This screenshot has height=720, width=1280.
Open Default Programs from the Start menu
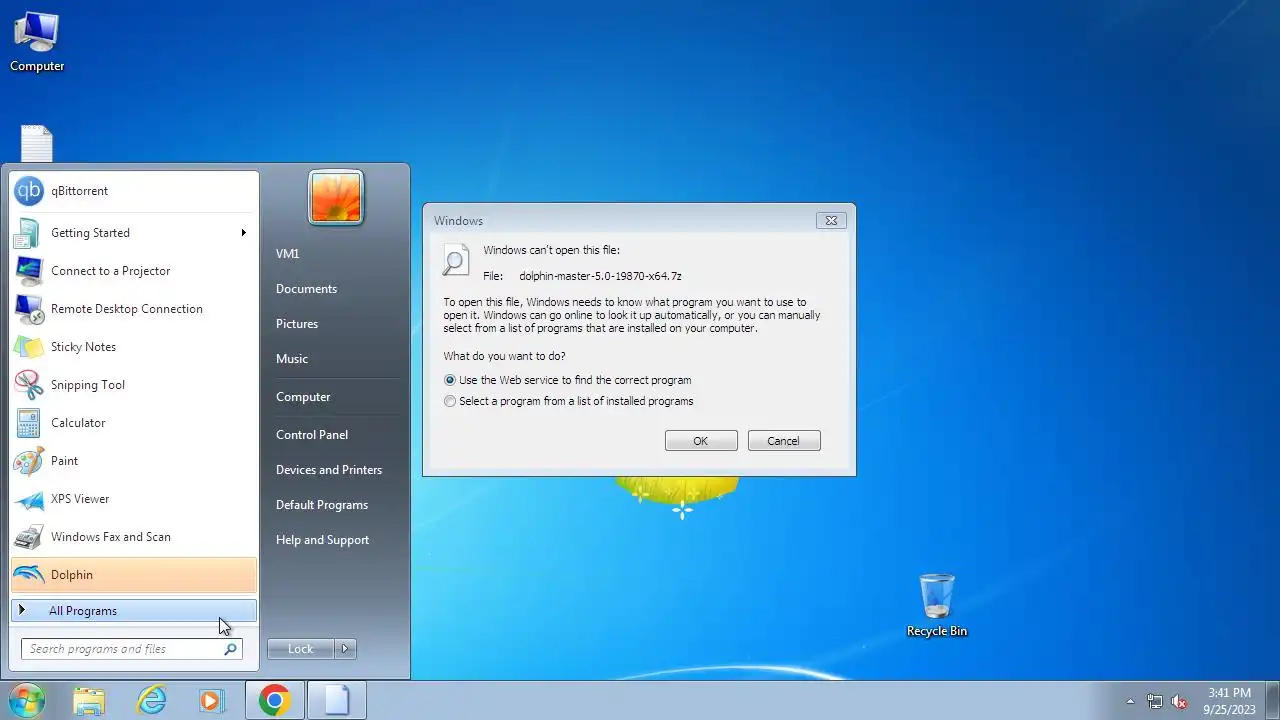(x=322, y=505)
